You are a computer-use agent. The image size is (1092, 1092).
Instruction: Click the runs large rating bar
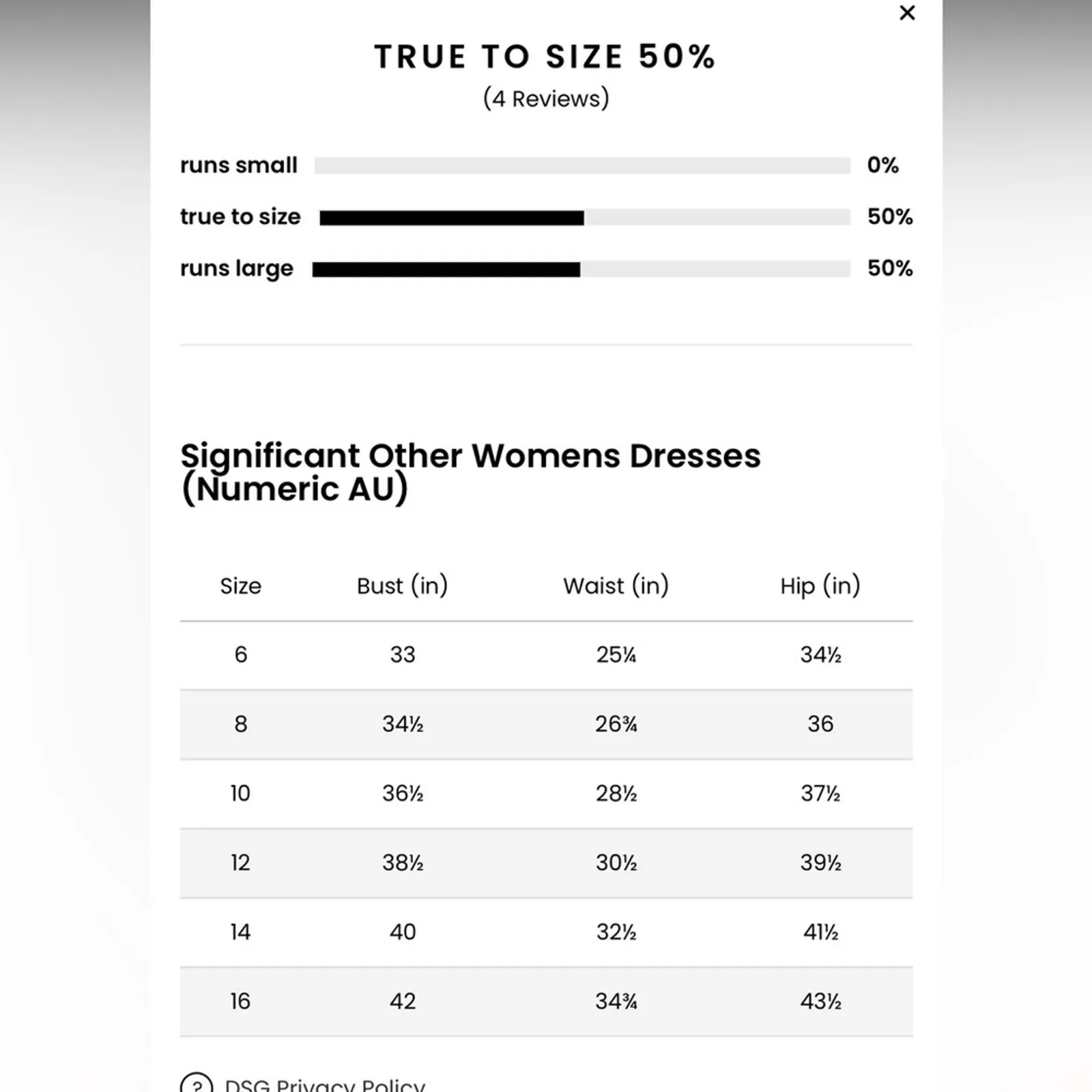point(581,270)
